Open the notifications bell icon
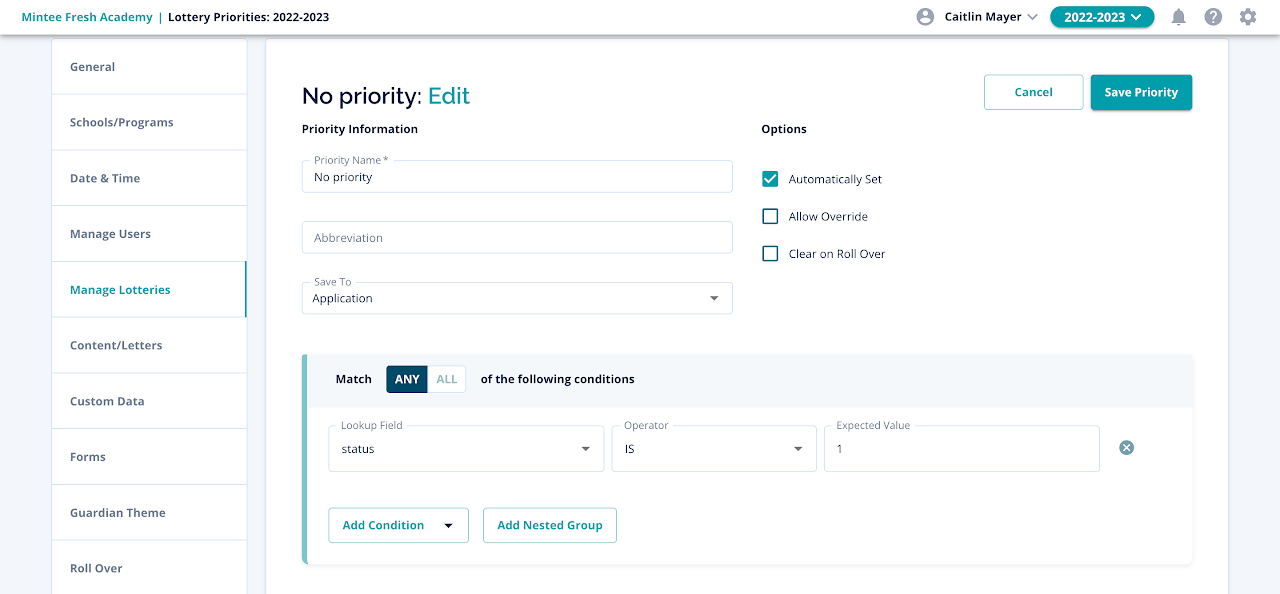 (x=1179, y=17)
